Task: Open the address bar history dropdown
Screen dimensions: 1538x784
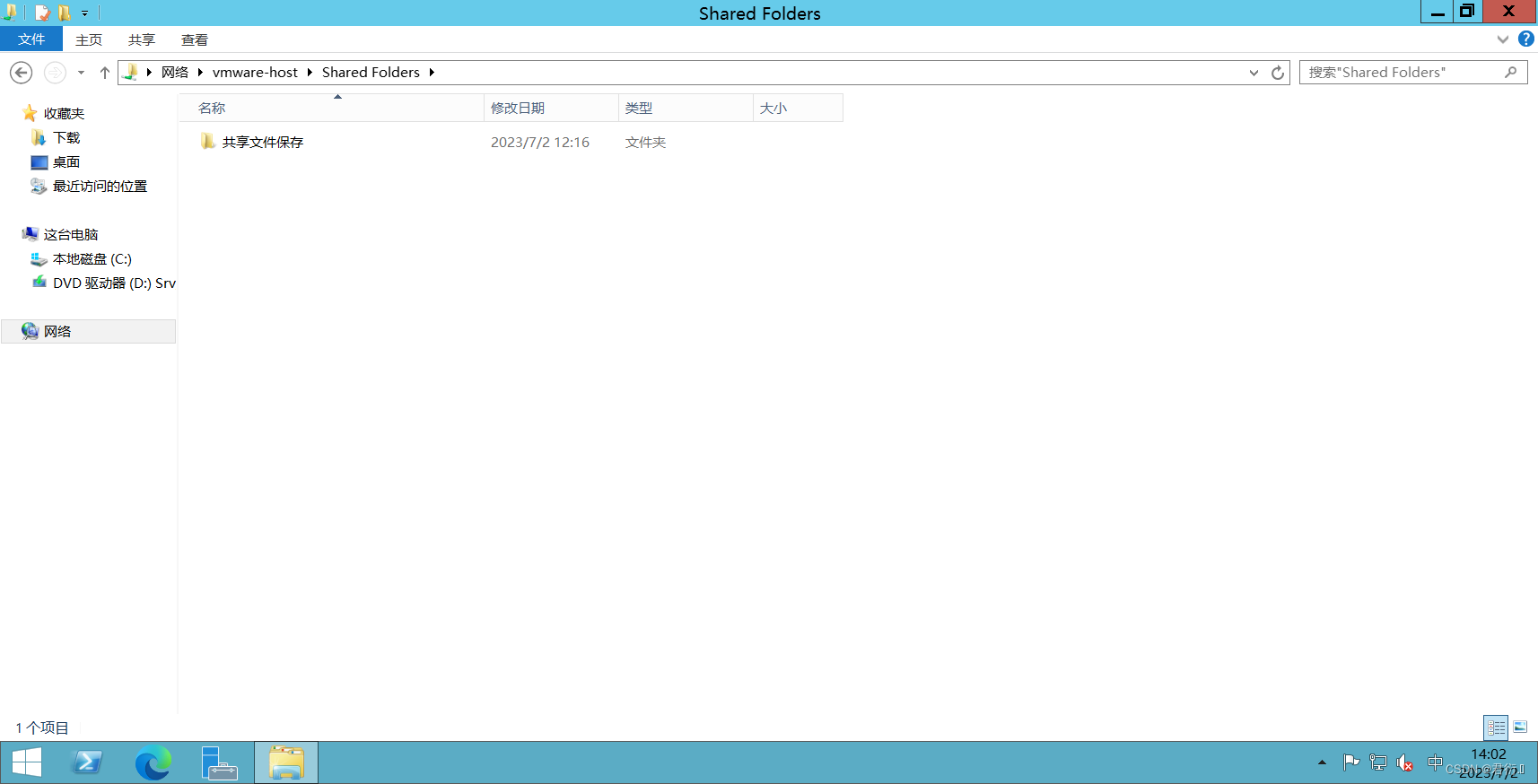Action: (1254, 73)
